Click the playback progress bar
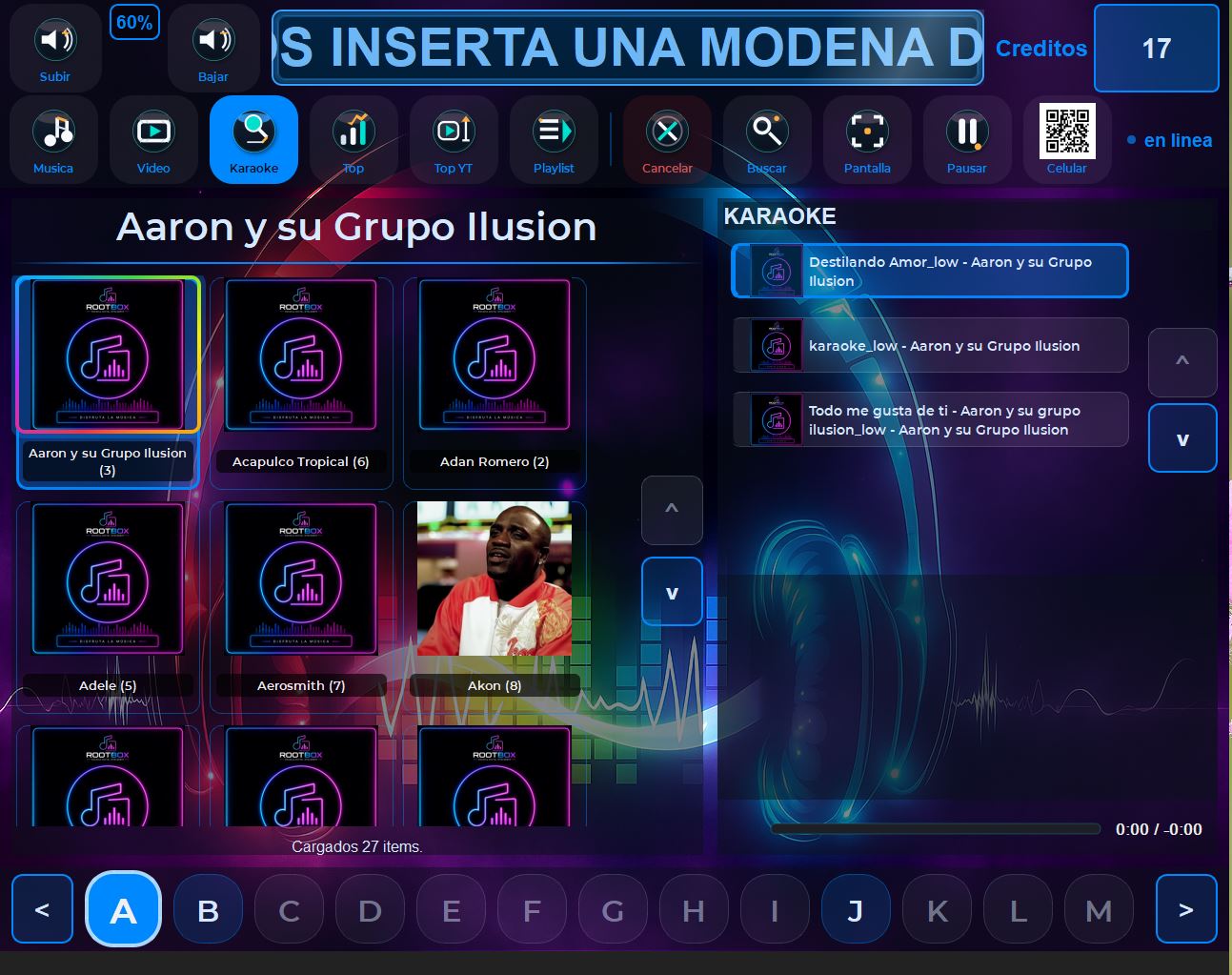The height and width of the screenshot is (975, 1232). pos(936,829)
